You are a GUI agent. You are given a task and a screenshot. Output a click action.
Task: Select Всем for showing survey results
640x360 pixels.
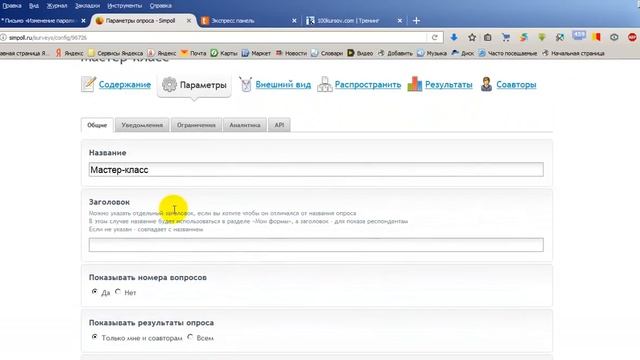[x=190, y=337]
